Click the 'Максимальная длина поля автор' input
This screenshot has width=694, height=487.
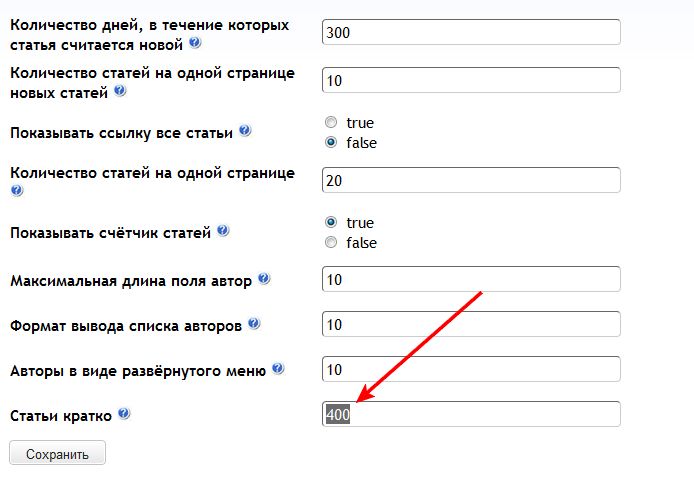pos(471,279)
